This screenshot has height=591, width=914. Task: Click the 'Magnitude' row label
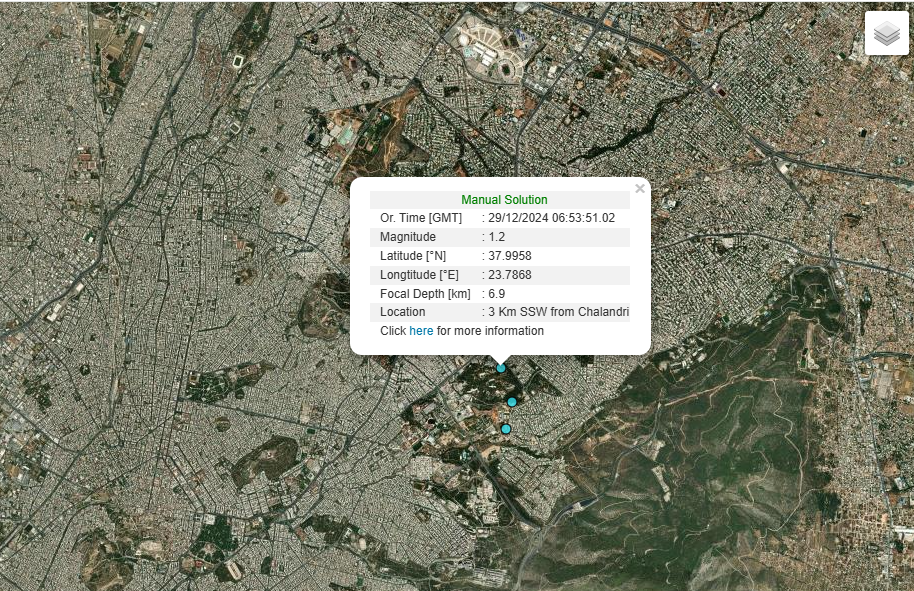point(408,237)
